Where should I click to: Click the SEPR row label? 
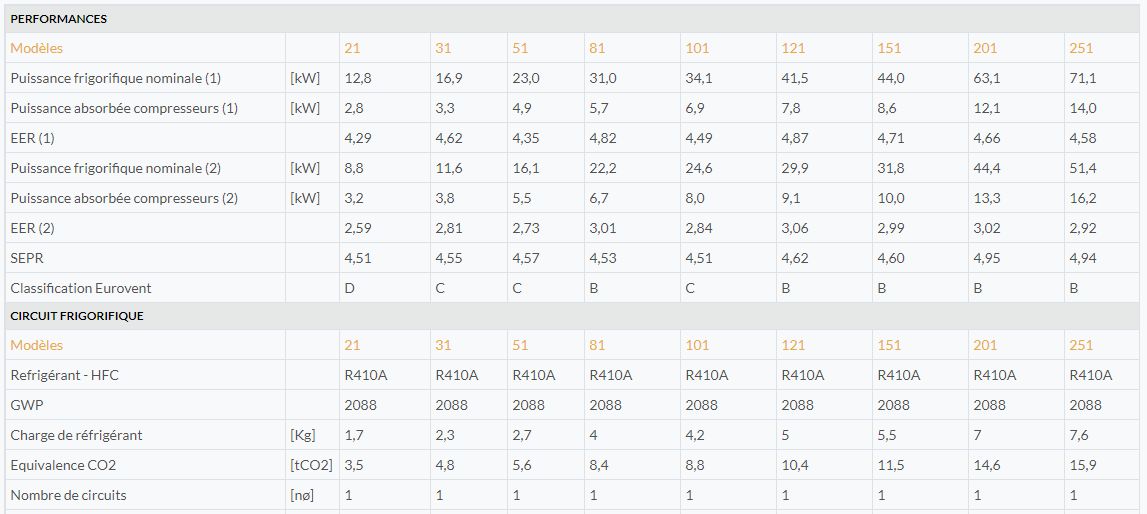point(27,258)
